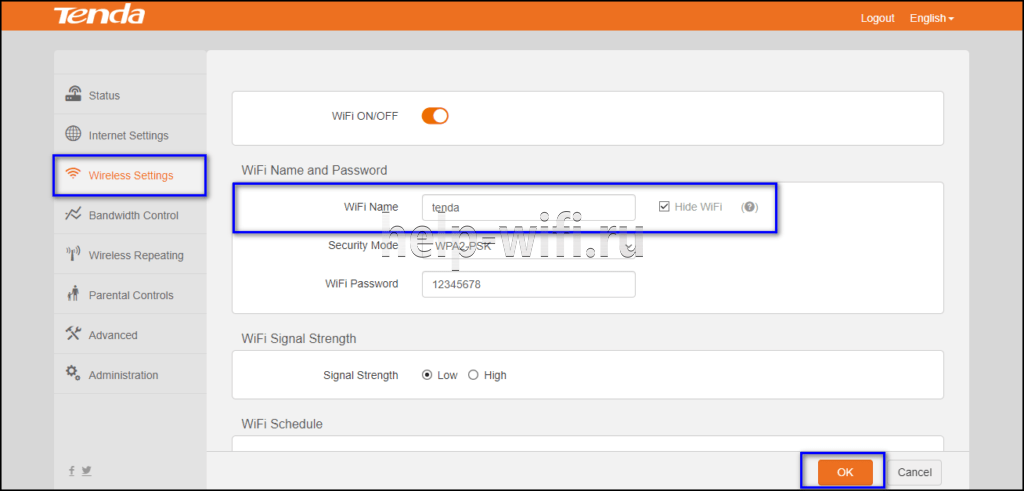Click the Tenda logo

[x=99, y=16]
